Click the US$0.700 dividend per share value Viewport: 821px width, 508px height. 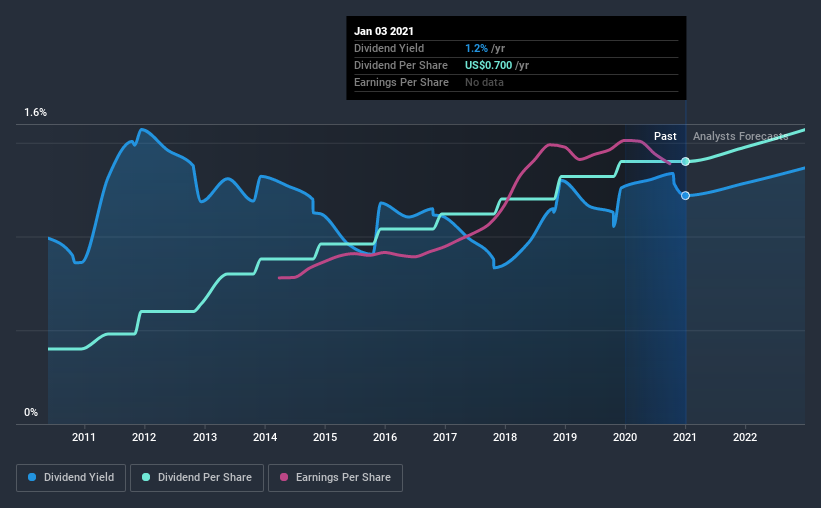click(x=489, y=65)
